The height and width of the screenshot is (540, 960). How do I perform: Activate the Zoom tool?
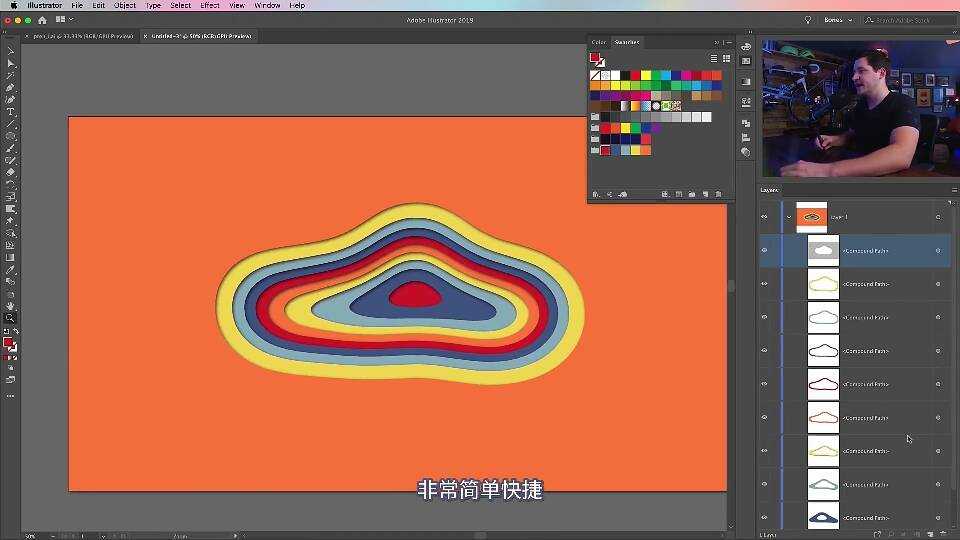click(10, 317)
